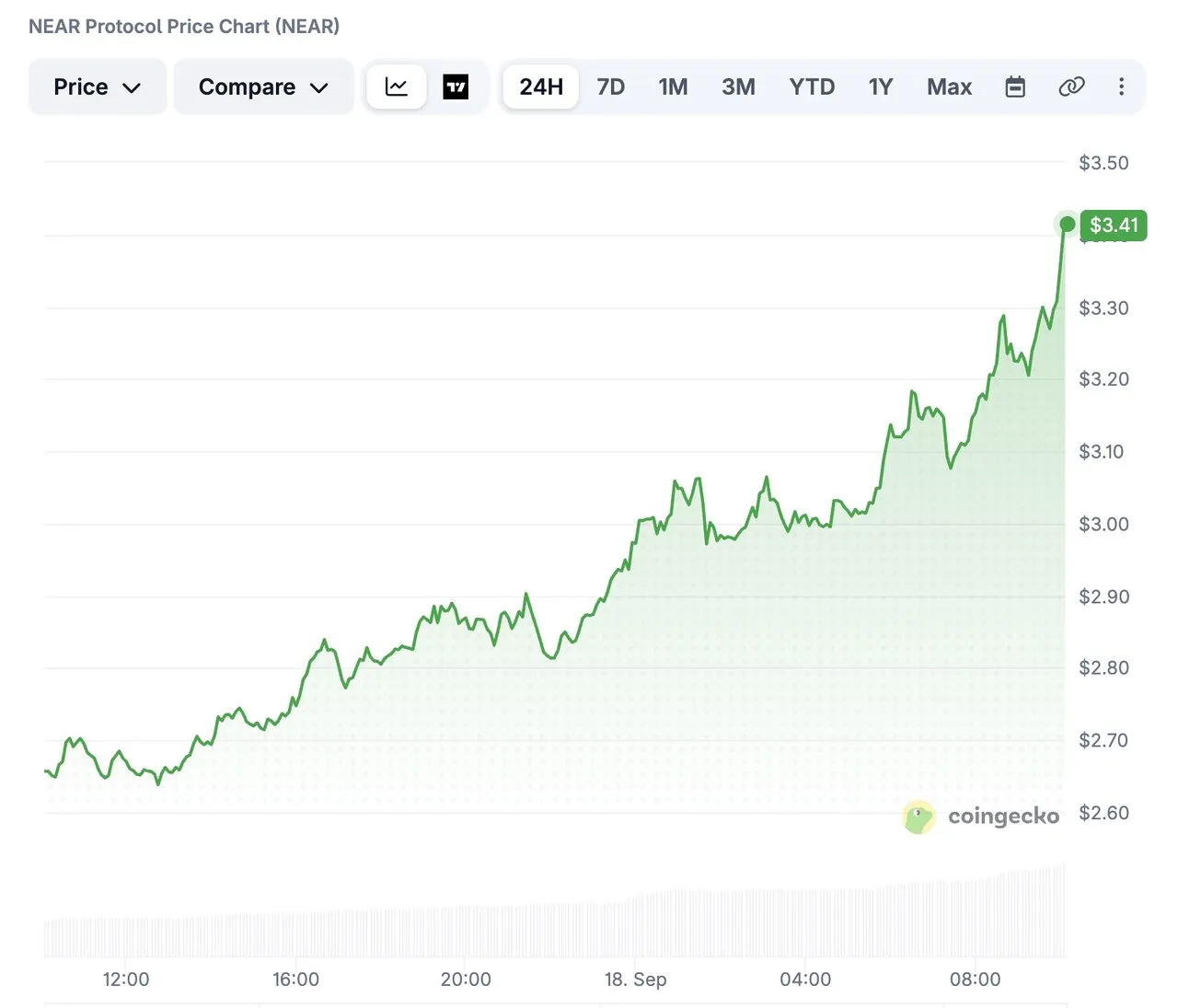1178x1008 pixels.
Task: Expand the Compare dropdown
Action: [264, 87]
